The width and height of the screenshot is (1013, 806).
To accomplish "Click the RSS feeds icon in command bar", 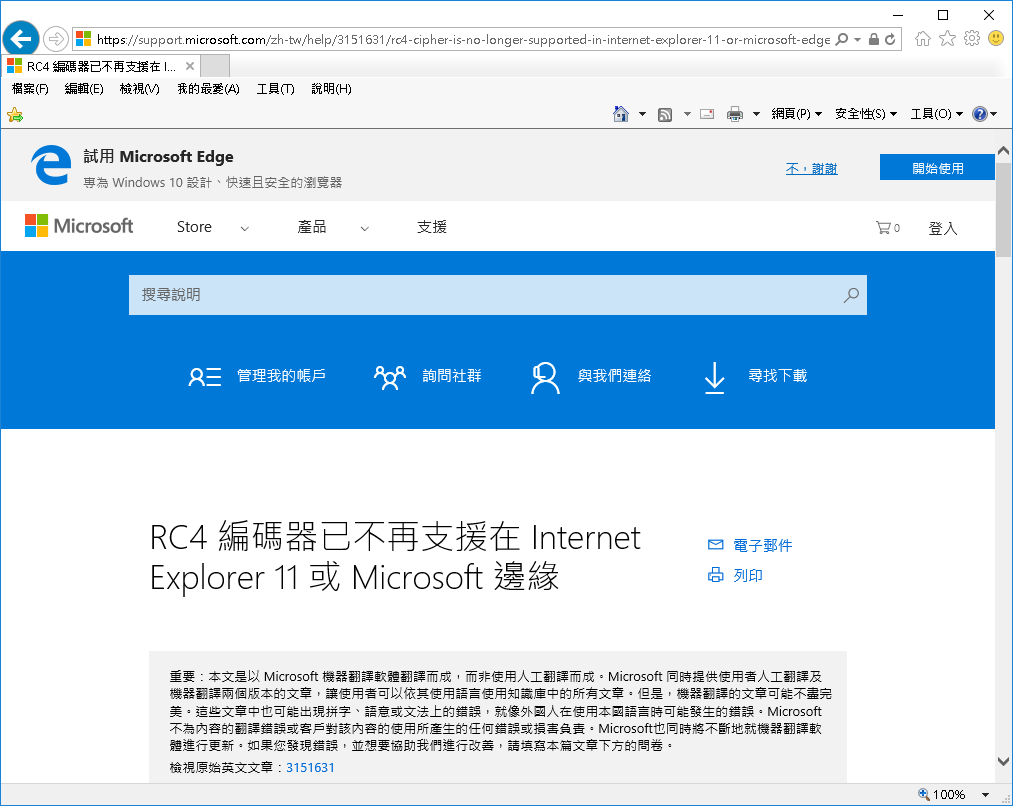I will pyautogui.click(x=665, y=114).
